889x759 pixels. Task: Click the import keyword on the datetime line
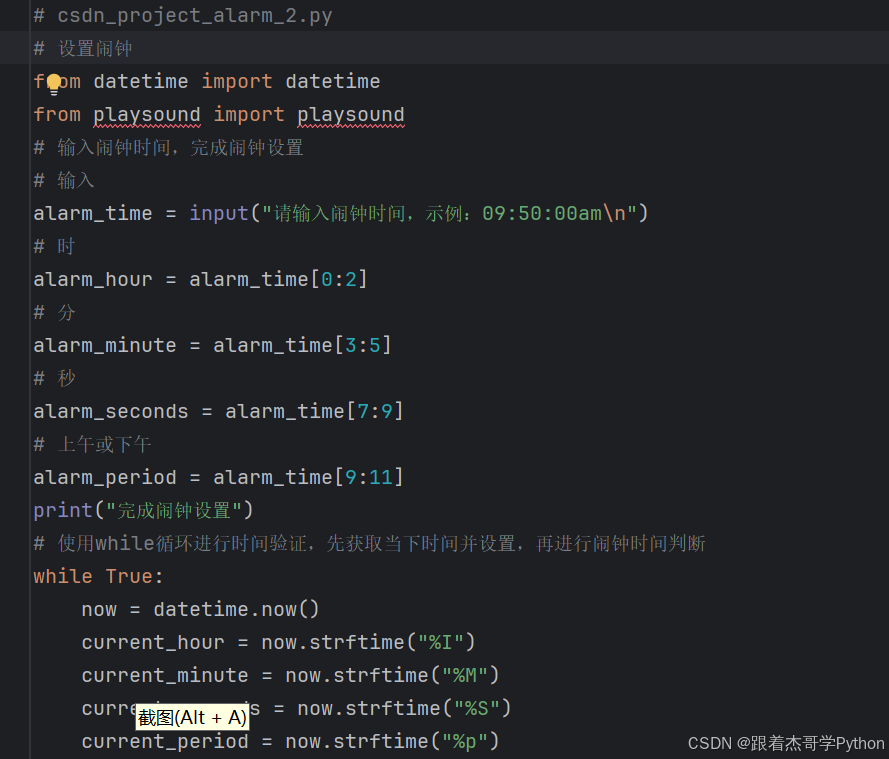tap(236, 81)
